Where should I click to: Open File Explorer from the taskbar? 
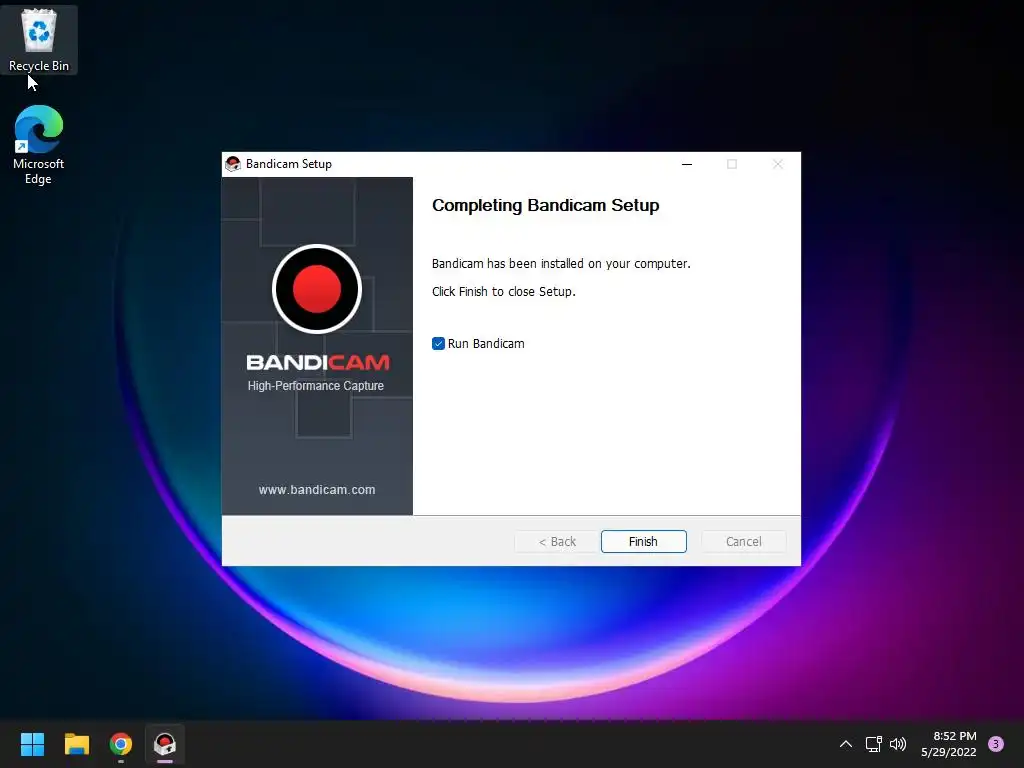[76, 744]
